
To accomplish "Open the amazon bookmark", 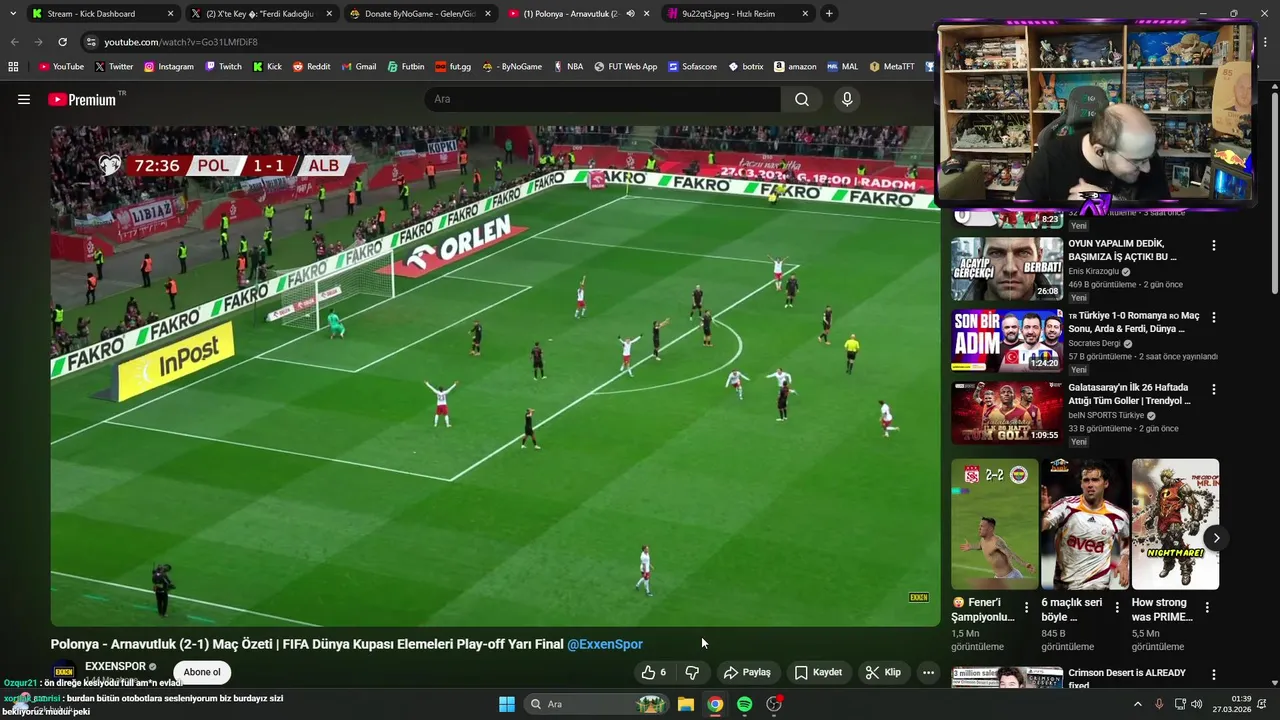I will [x=795, y=67].
